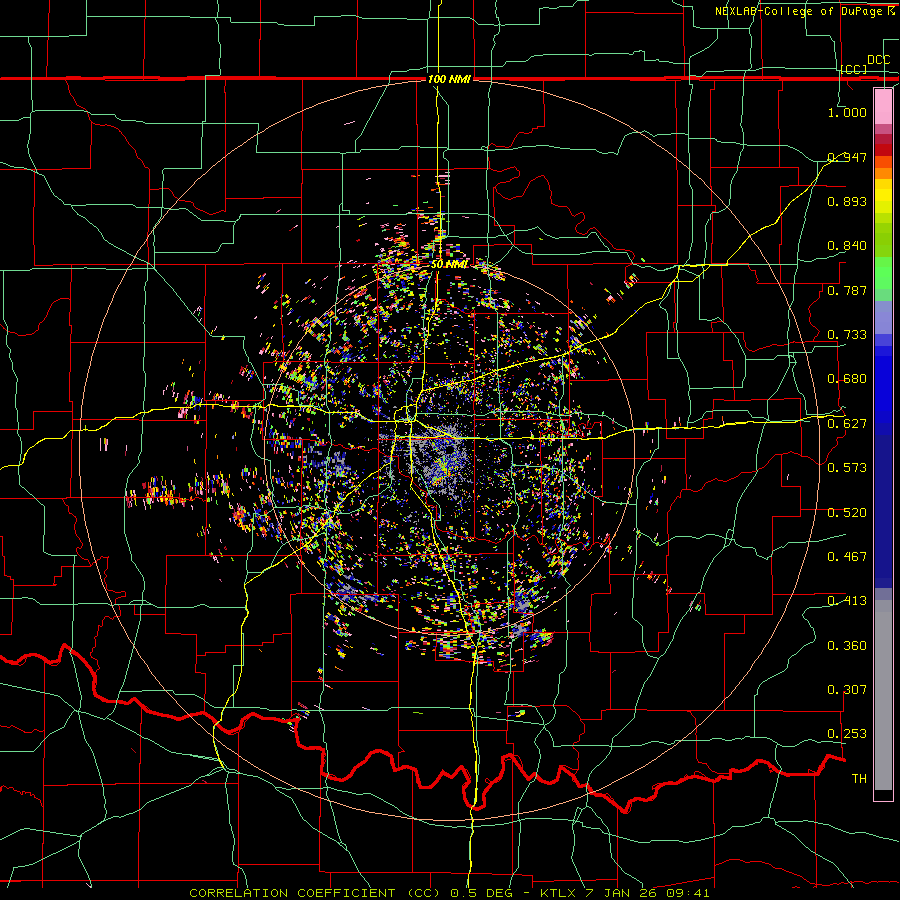The height and width of the screenshot is (900, 900).
Task: Click the 100 NMI range ring label
Action: [449, 79]
